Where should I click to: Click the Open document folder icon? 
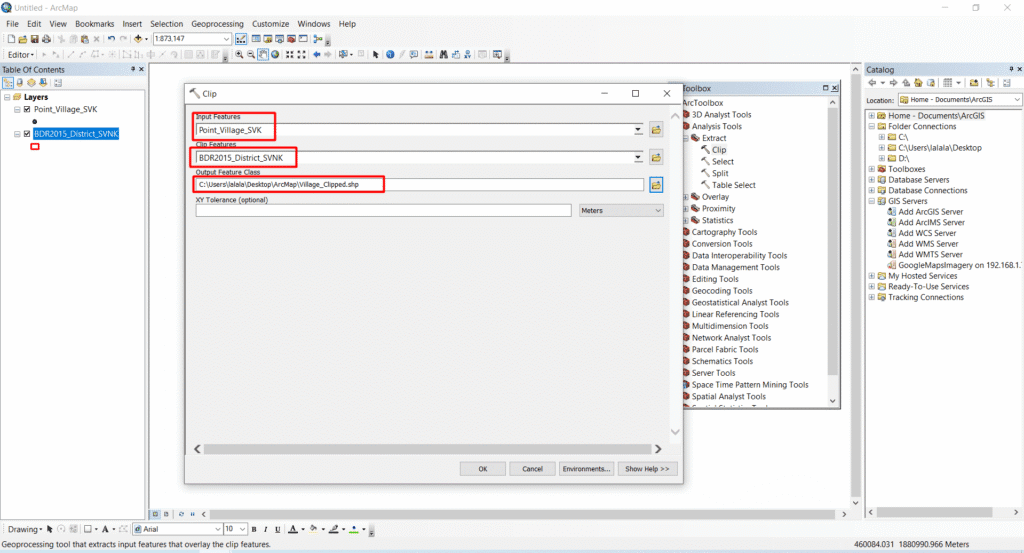click(x=22, y=39)
